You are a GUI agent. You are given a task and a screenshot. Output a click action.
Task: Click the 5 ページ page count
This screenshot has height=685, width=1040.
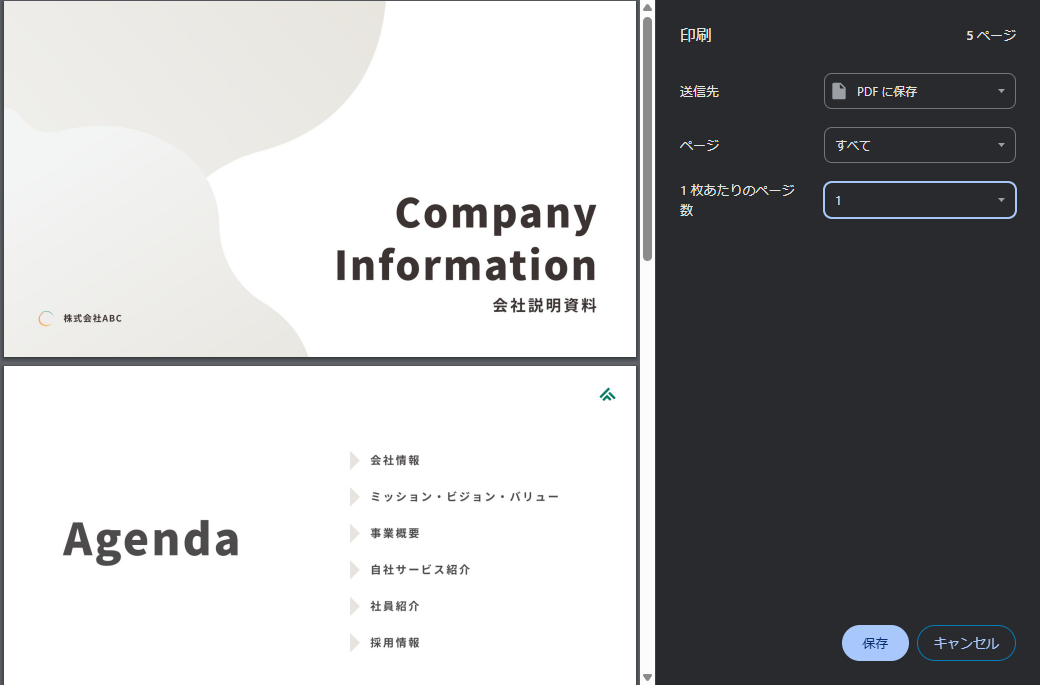pyautogui.click(x=991, y=35)
